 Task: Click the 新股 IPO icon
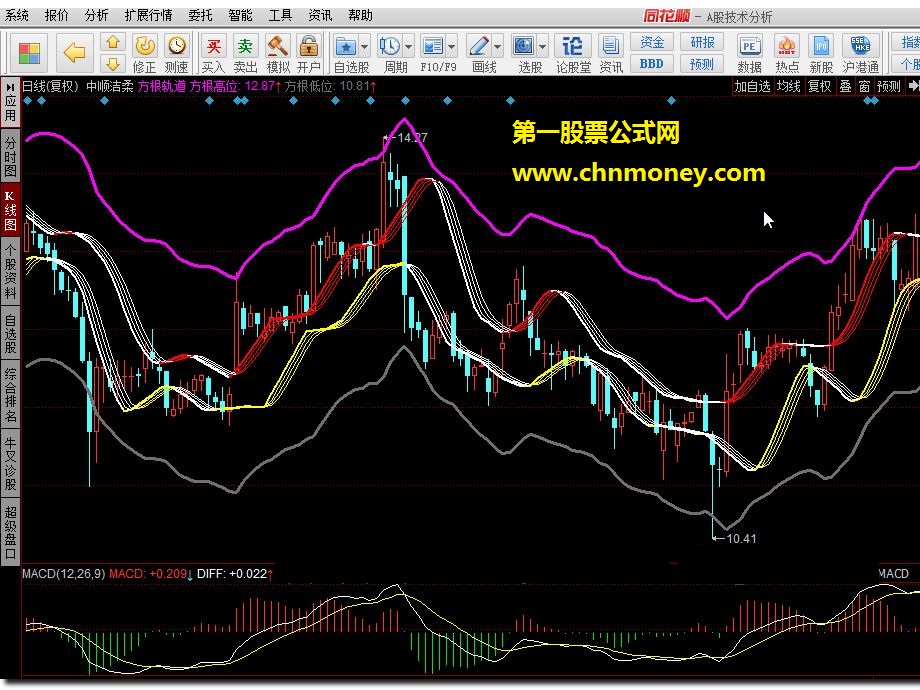click(x=821, y=53)
